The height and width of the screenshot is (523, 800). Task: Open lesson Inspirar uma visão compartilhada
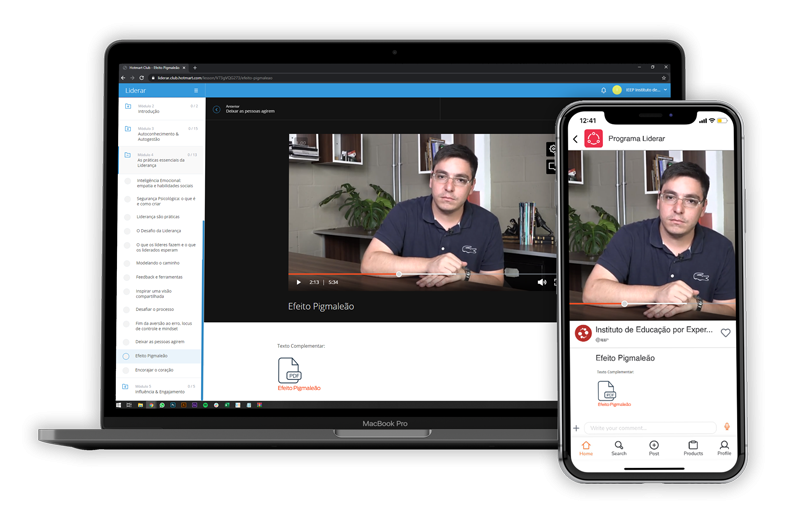[154, 293]
